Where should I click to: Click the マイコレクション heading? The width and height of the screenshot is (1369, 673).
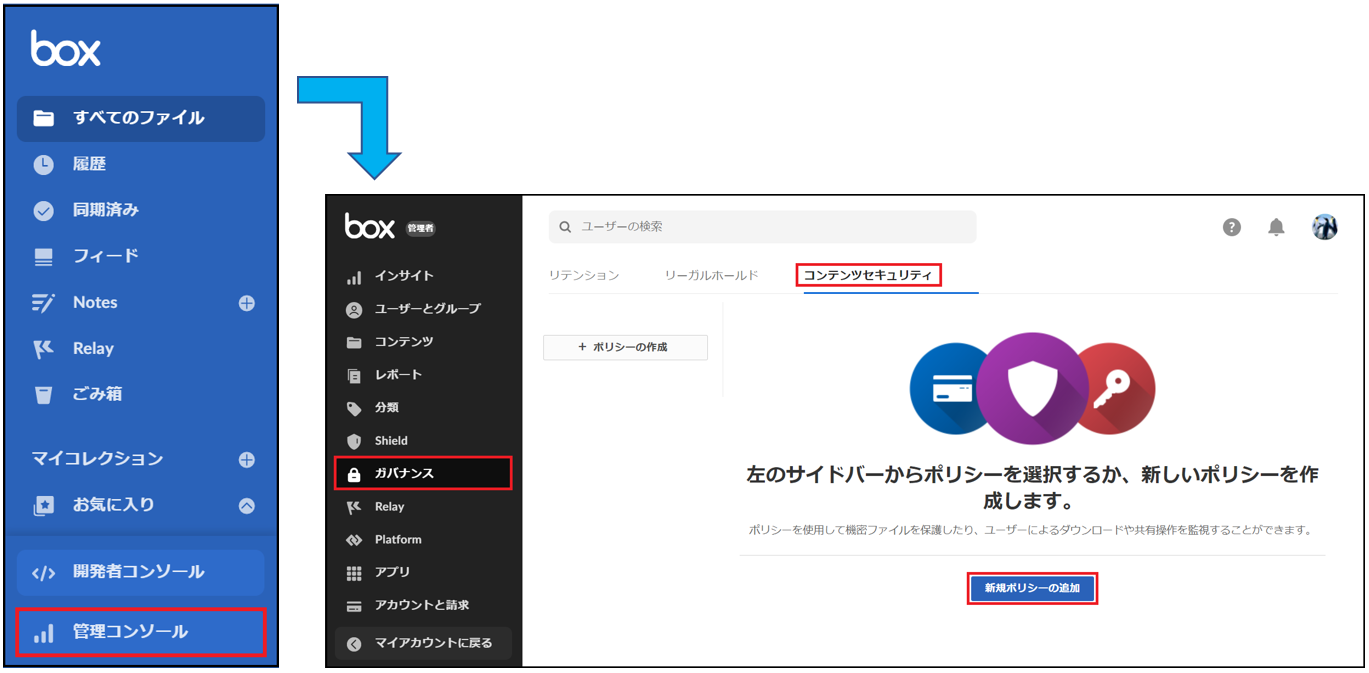(x=97, y=459)
